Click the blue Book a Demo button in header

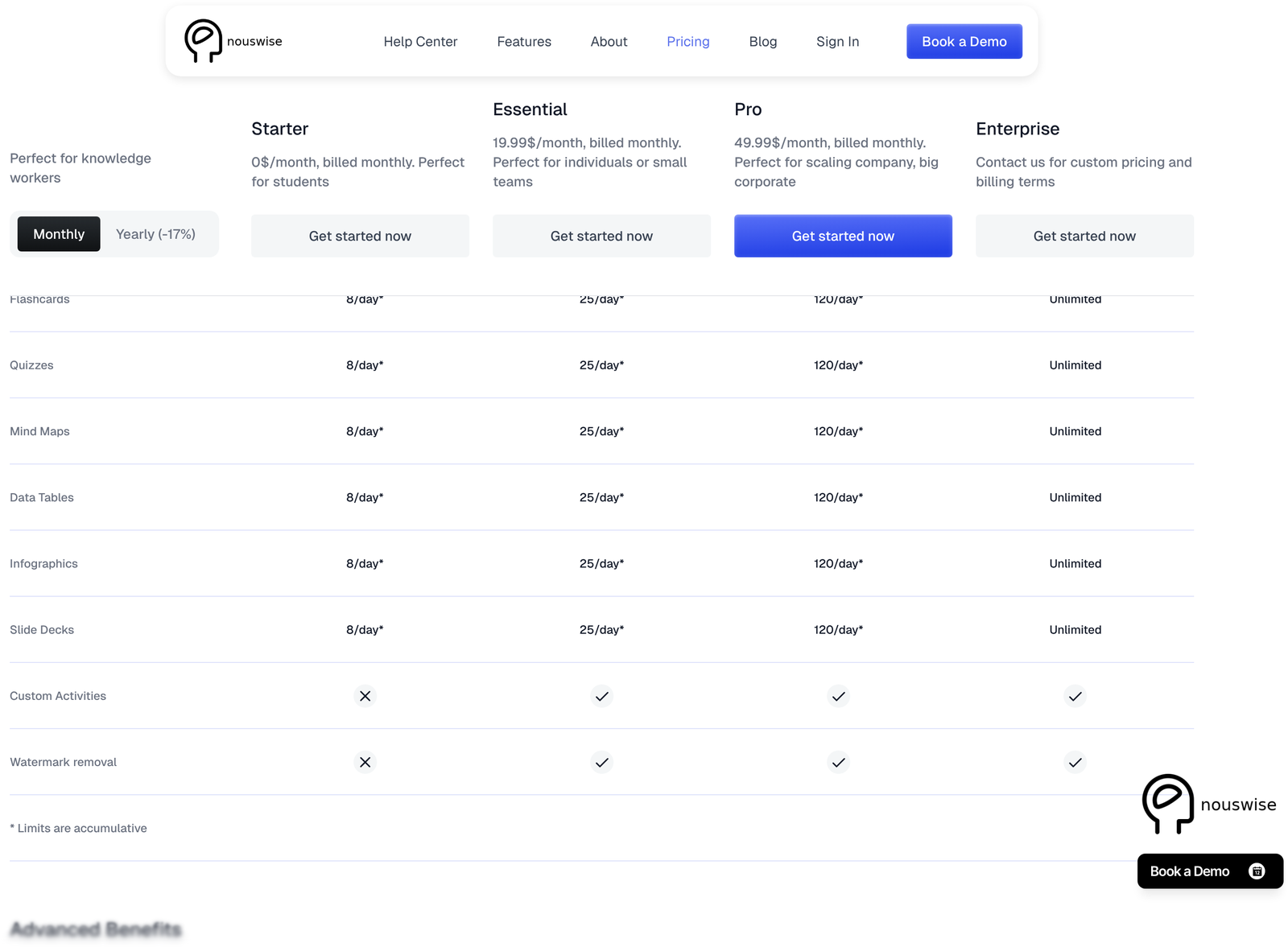pos(964,41)
